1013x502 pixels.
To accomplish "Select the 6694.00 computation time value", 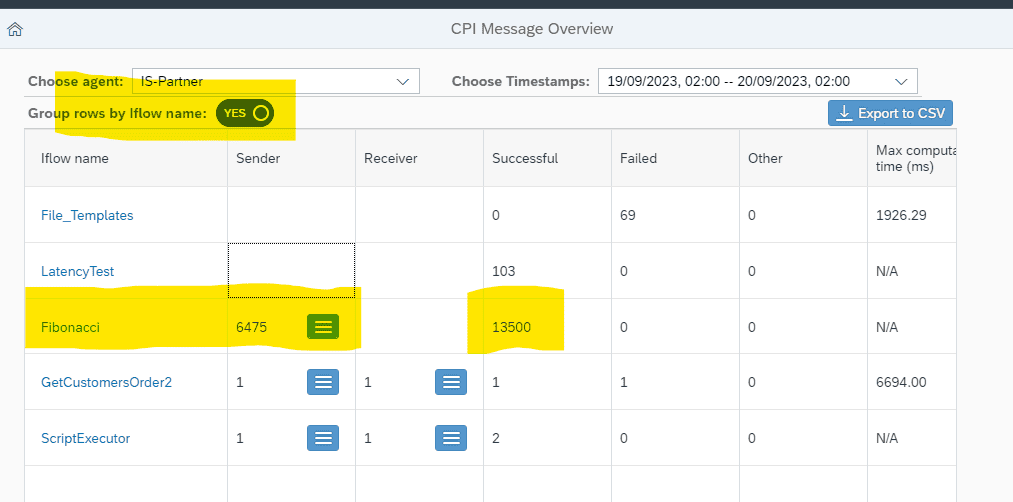I will (x=901, y=382).
